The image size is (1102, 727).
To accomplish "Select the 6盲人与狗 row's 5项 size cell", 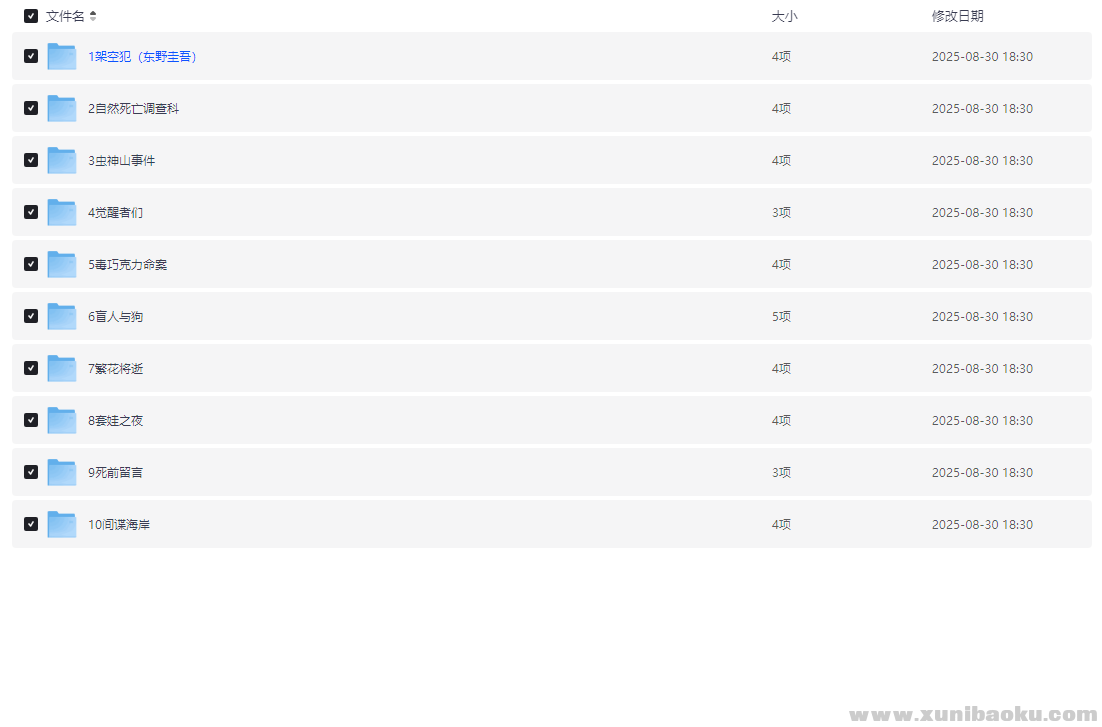I will (782, 316).
